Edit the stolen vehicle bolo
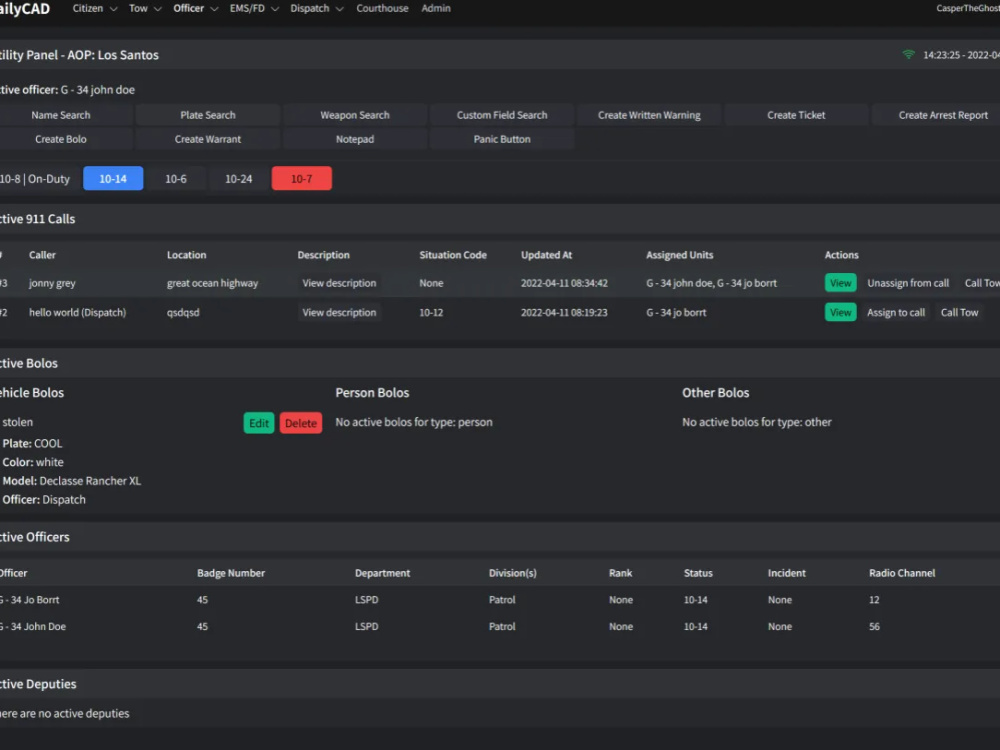The height and width of the screenshot is (750, 1000). (259, 423)
